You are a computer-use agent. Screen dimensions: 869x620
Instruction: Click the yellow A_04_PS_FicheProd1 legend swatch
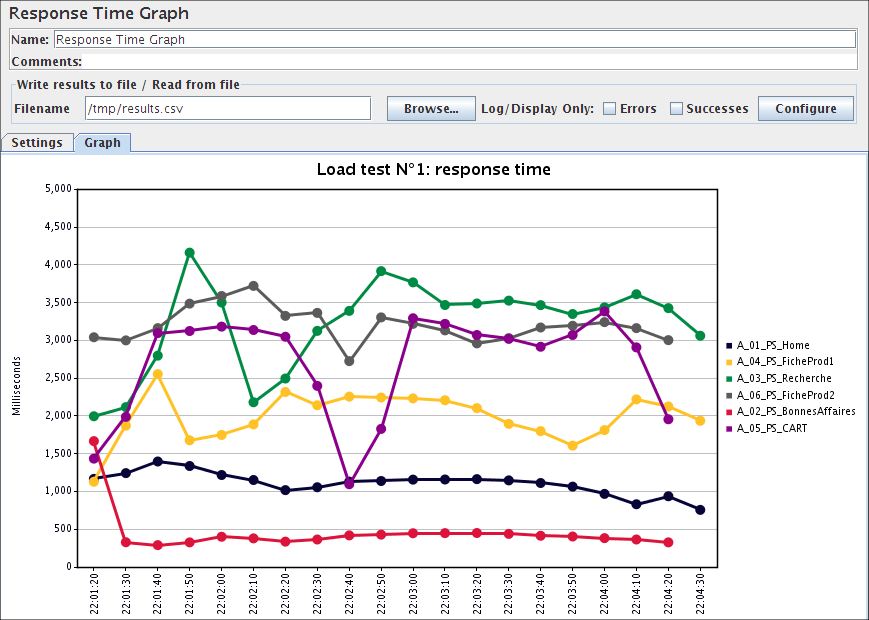(x=729, y=362)
